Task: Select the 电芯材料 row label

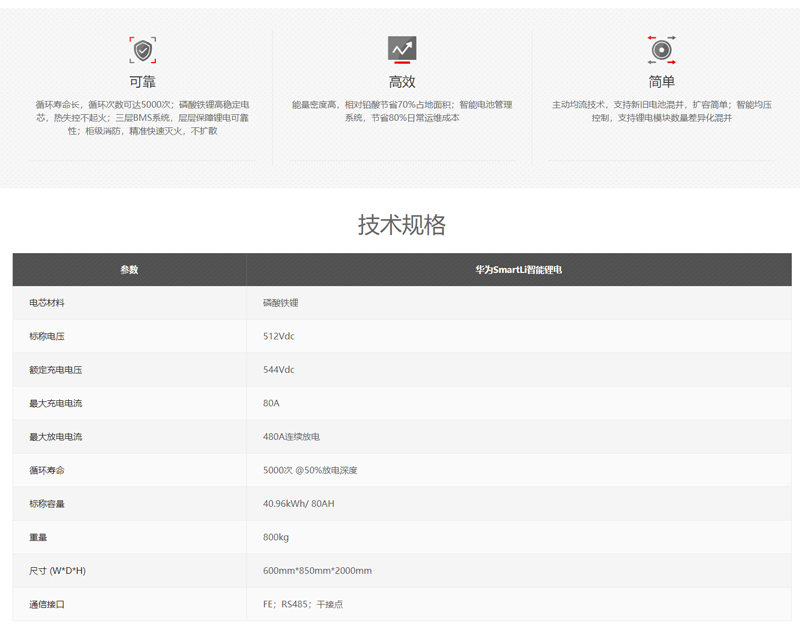Action: click(47, 303)
